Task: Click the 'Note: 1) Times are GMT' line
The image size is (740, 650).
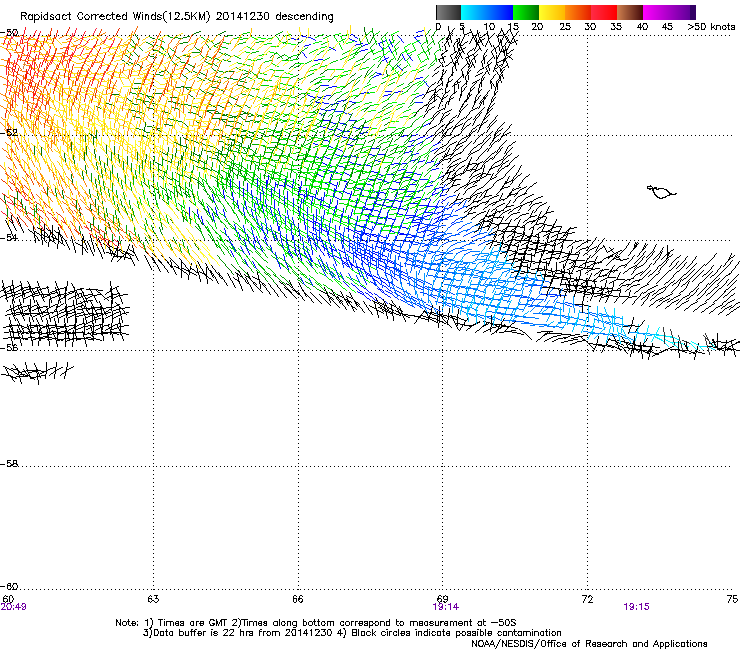Action: click(316, 623)
